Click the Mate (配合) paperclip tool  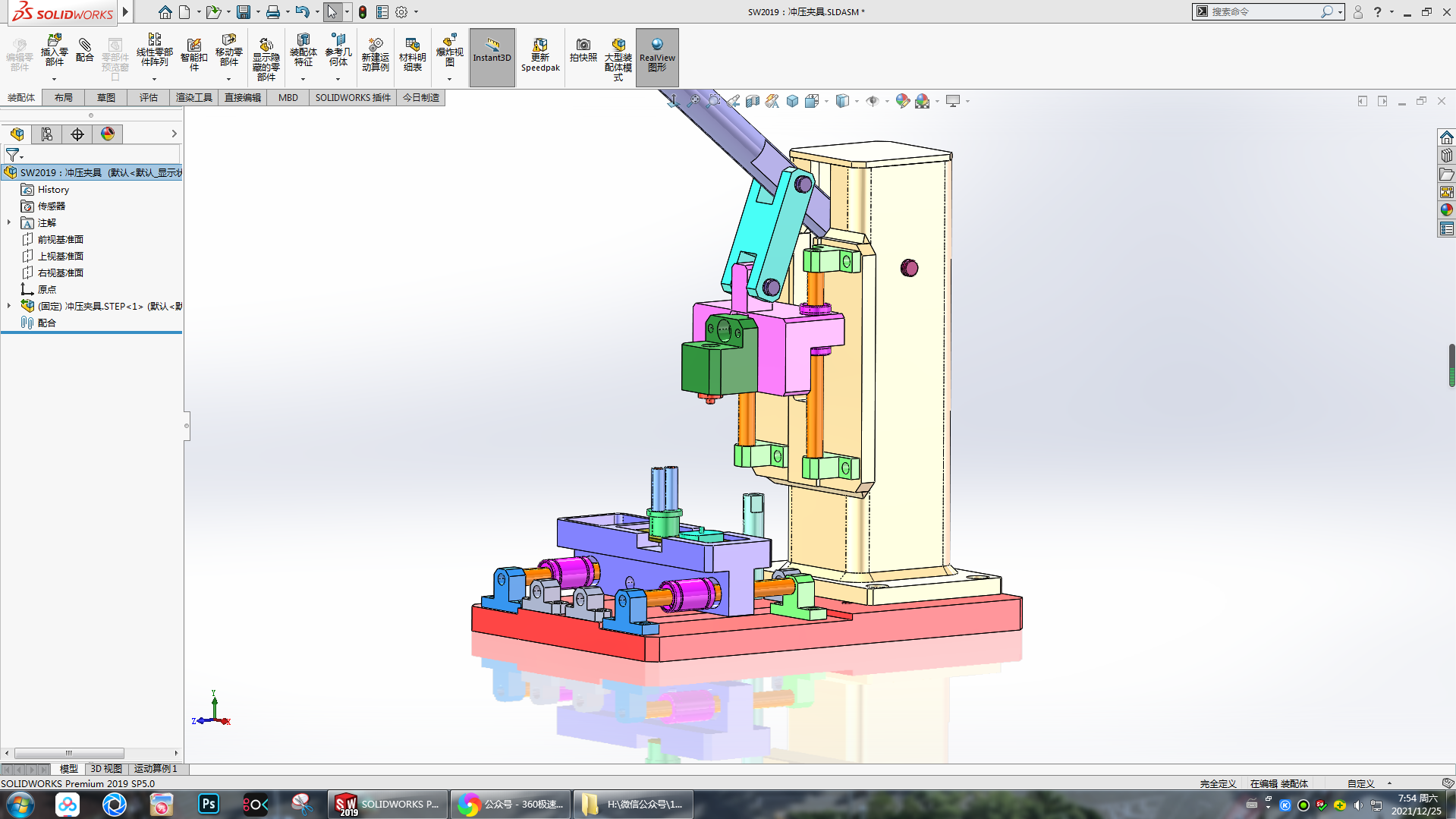tap(85, 50)
